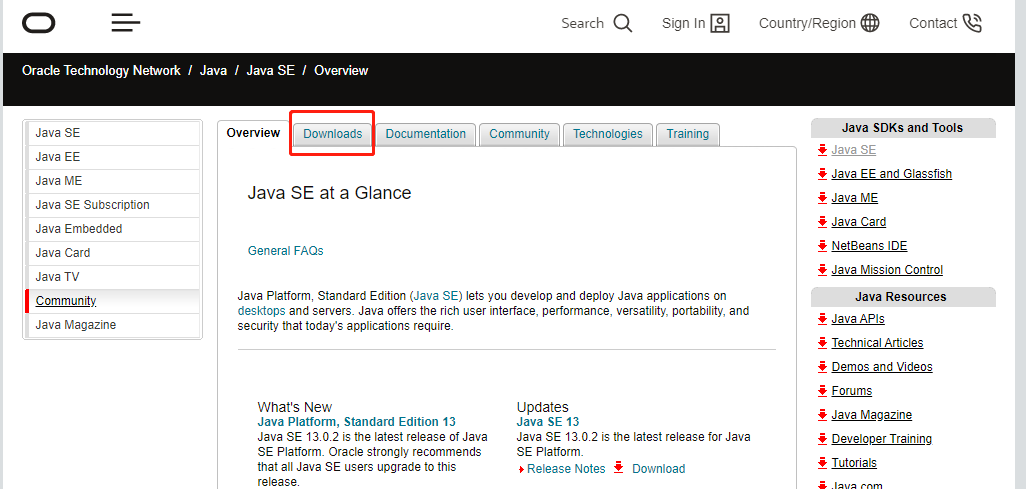Image resolution: width=1026 pixels, height=489 pixels.
Task: Click the Sign In text in header
Action: click(684, 24)
